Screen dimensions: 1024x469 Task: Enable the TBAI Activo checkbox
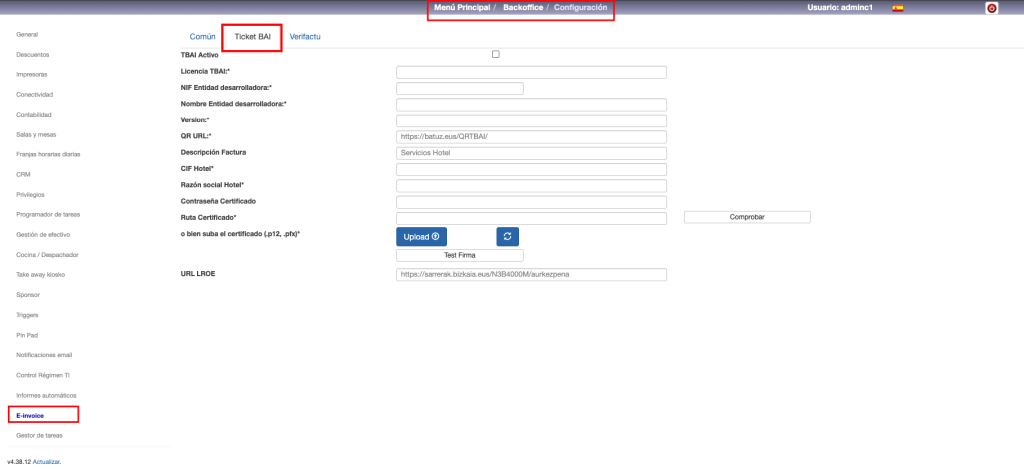tap(496, 54)
